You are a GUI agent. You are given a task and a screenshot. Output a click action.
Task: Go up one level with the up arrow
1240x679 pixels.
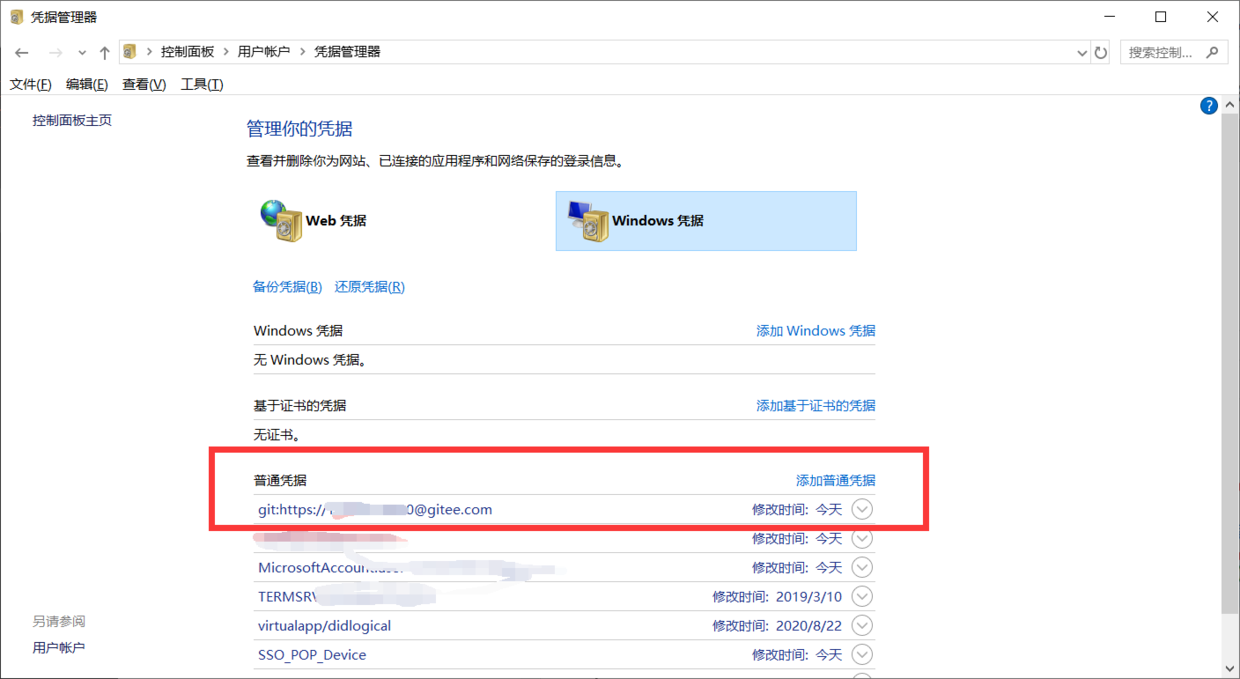[x=104, y=53]
